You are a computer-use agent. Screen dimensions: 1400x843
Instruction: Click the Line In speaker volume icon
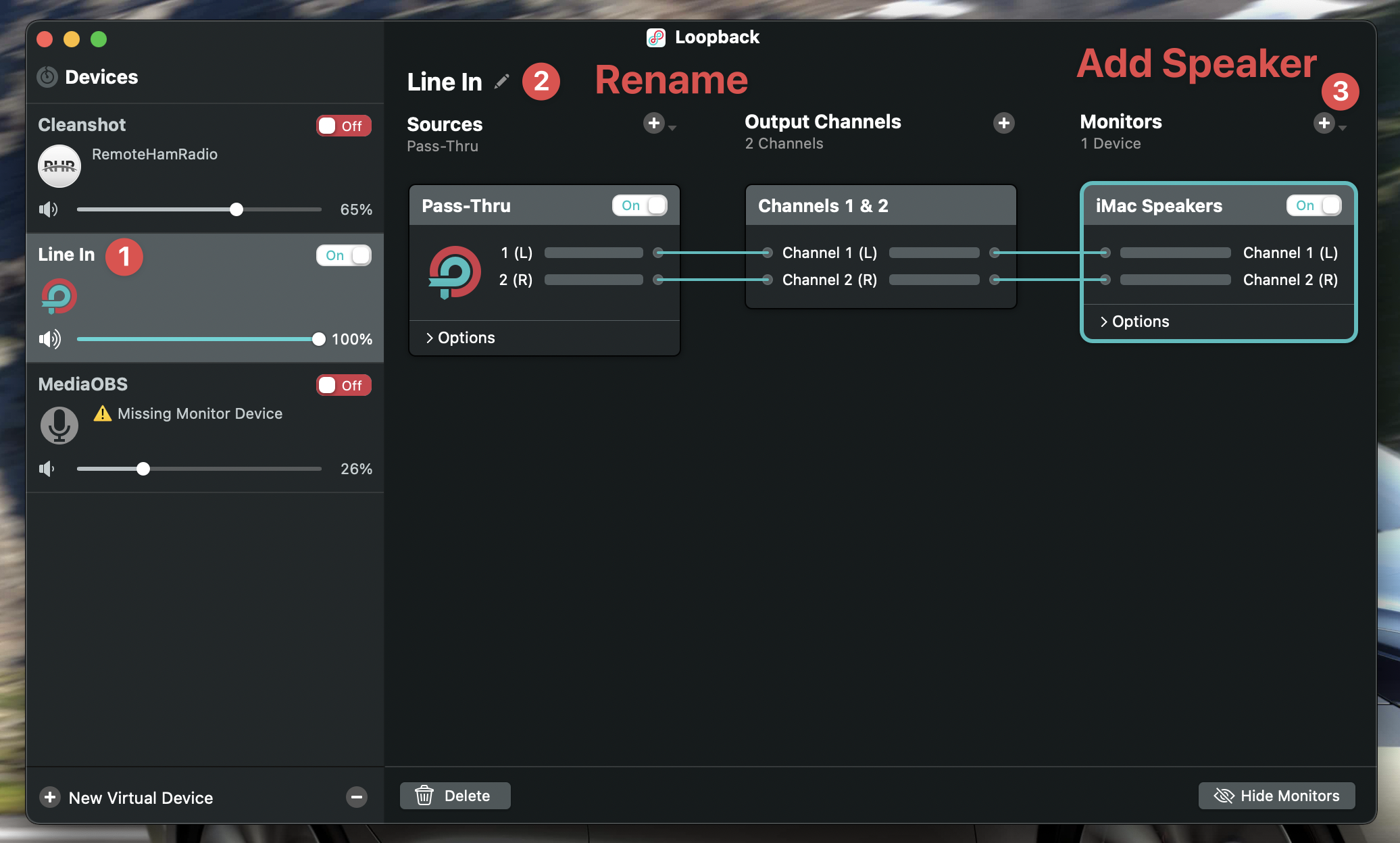coord(49,339)
